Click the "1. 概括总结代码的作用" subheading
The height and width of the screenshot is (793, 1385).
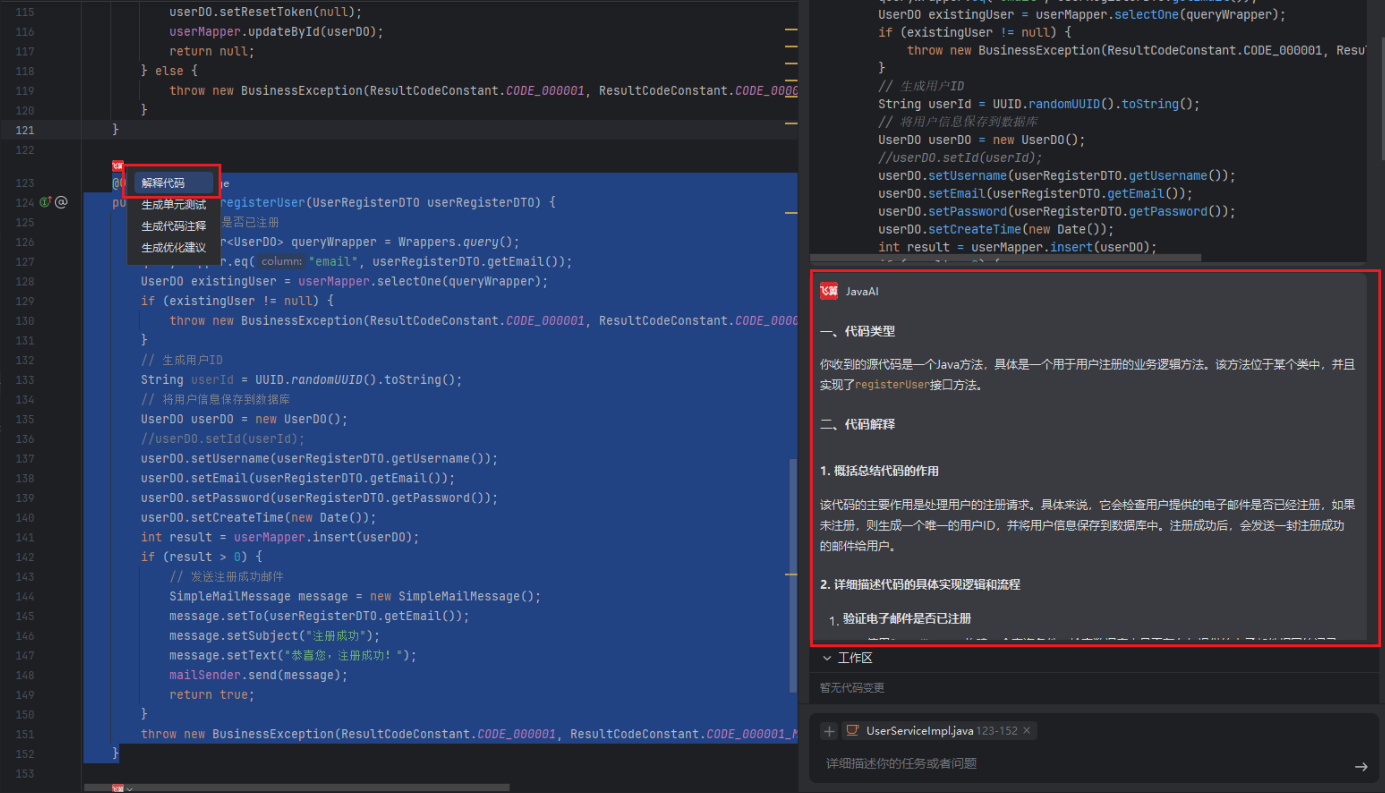(879, 471)
